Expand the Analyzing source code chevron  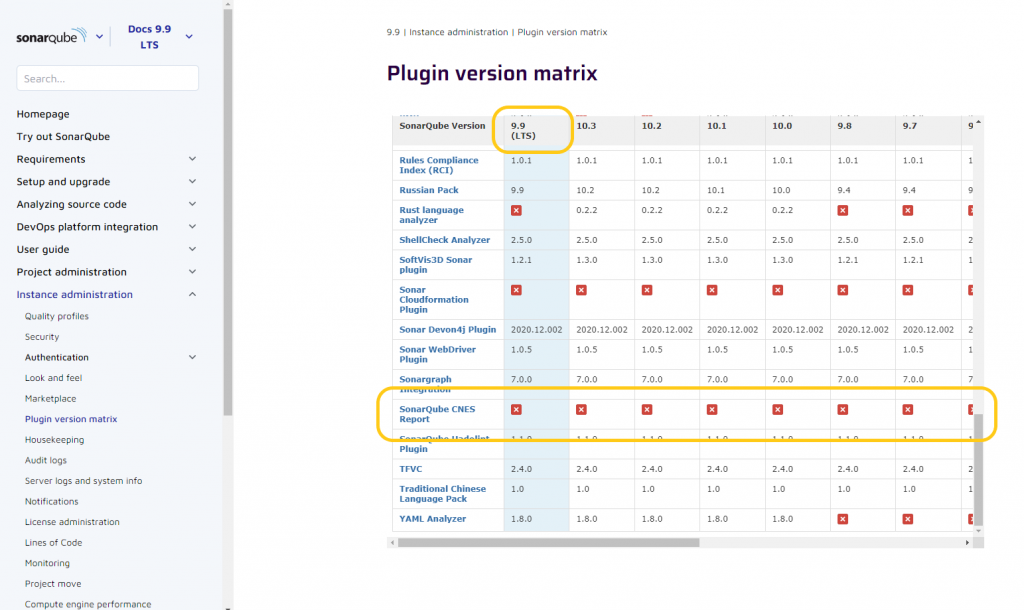click(x=192, y=204)
